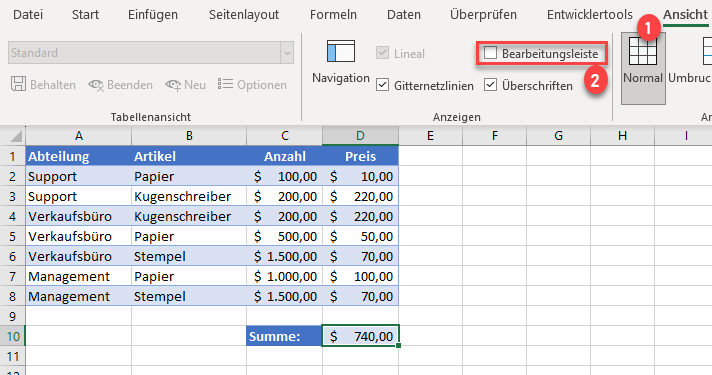Expand the Standard table view dropdown
The width and height of the screenshot is (712, 375).
[287, 53]
